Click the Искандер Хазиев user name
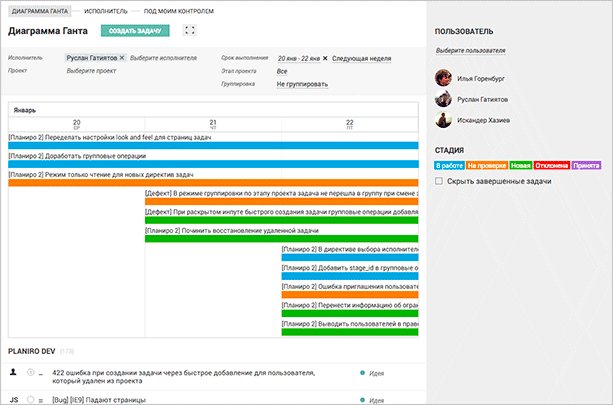Viewport: 613px width, 405px height. click(x=483, y=120)
